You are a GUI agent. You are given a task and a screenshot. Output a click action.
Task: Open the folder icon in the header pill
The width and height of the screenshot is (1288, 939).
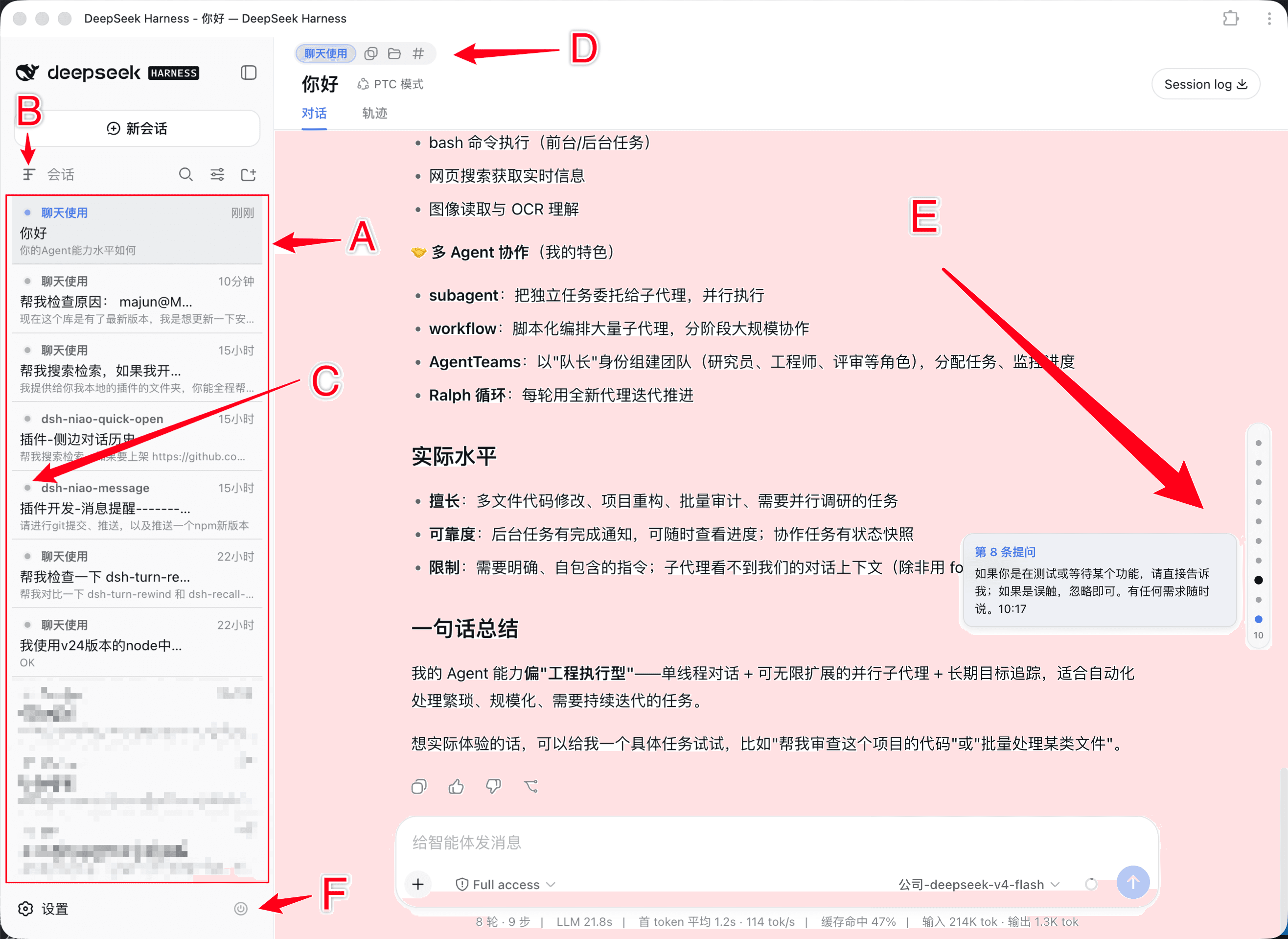pos(394,53)
